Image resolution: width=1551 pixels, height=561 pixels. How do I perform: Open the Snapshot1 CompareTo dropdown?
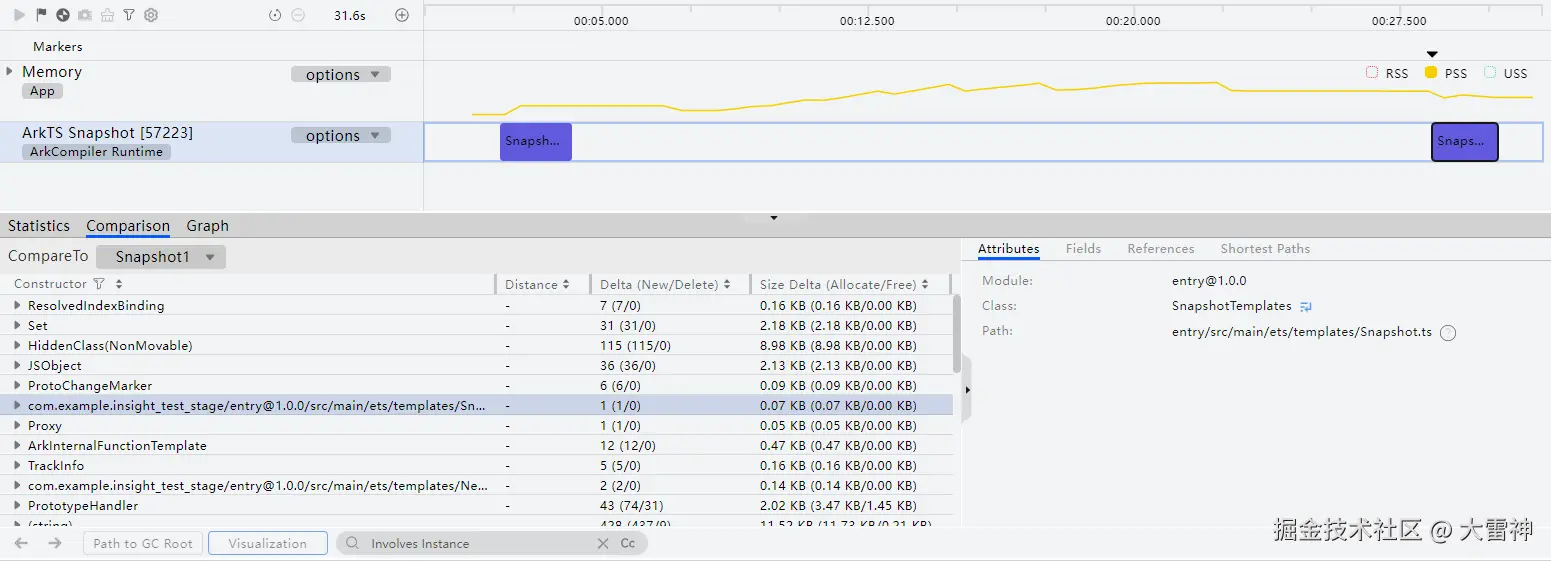coord(161,257)
